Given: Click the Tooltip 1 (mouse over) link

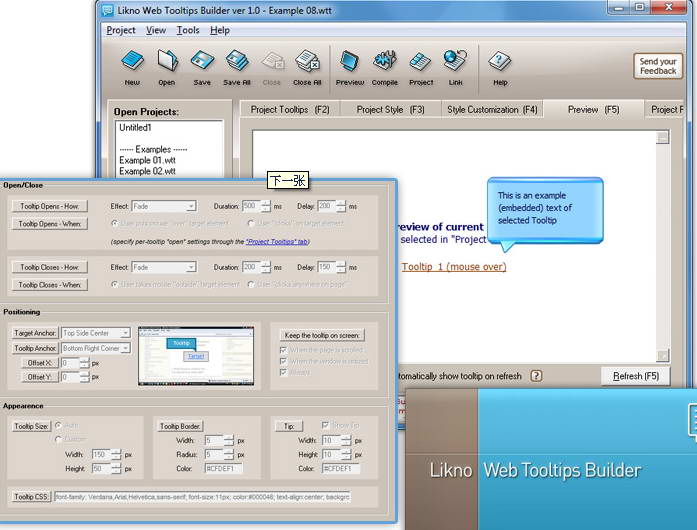Looking at the screenshot, I should (454, 267).
